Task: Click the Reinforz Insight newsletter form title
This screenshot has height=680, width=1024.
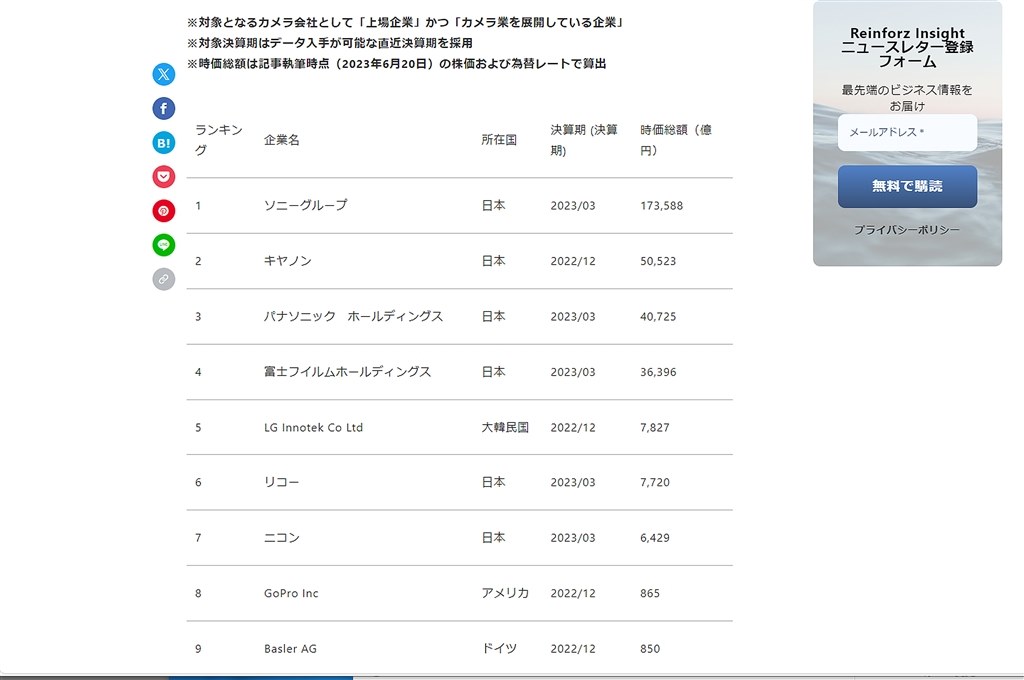Action: click(907, 47)
